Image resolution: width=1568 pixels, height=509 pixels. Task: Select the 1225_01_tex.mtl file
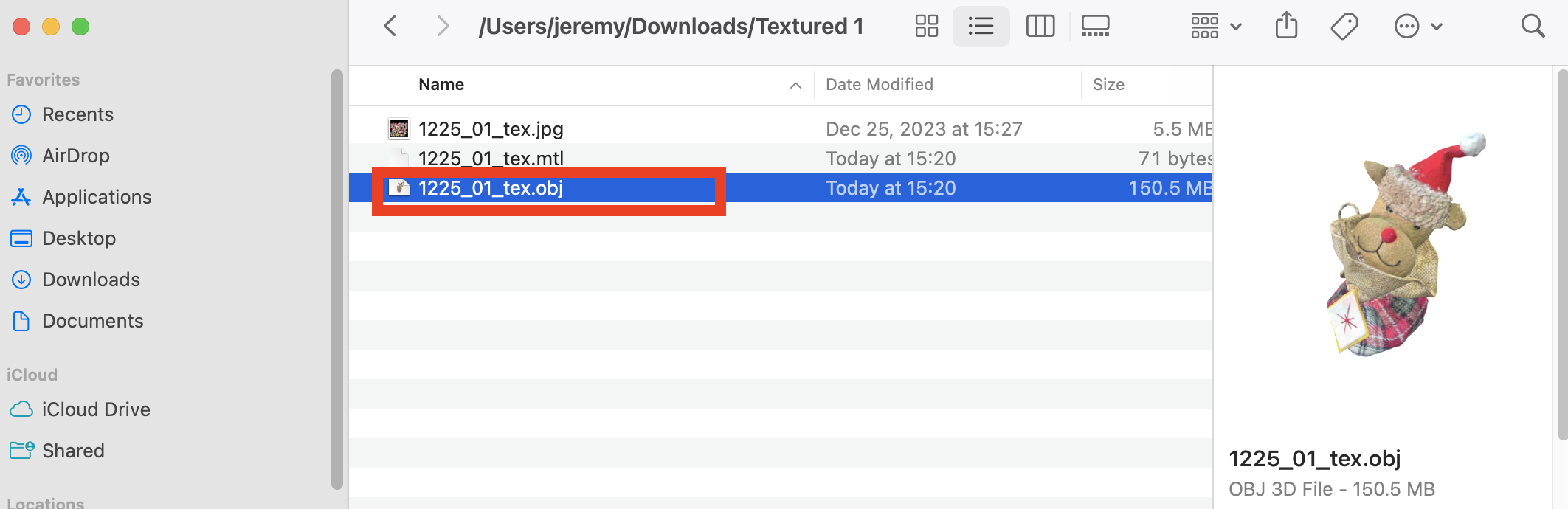tap(491, 159)
